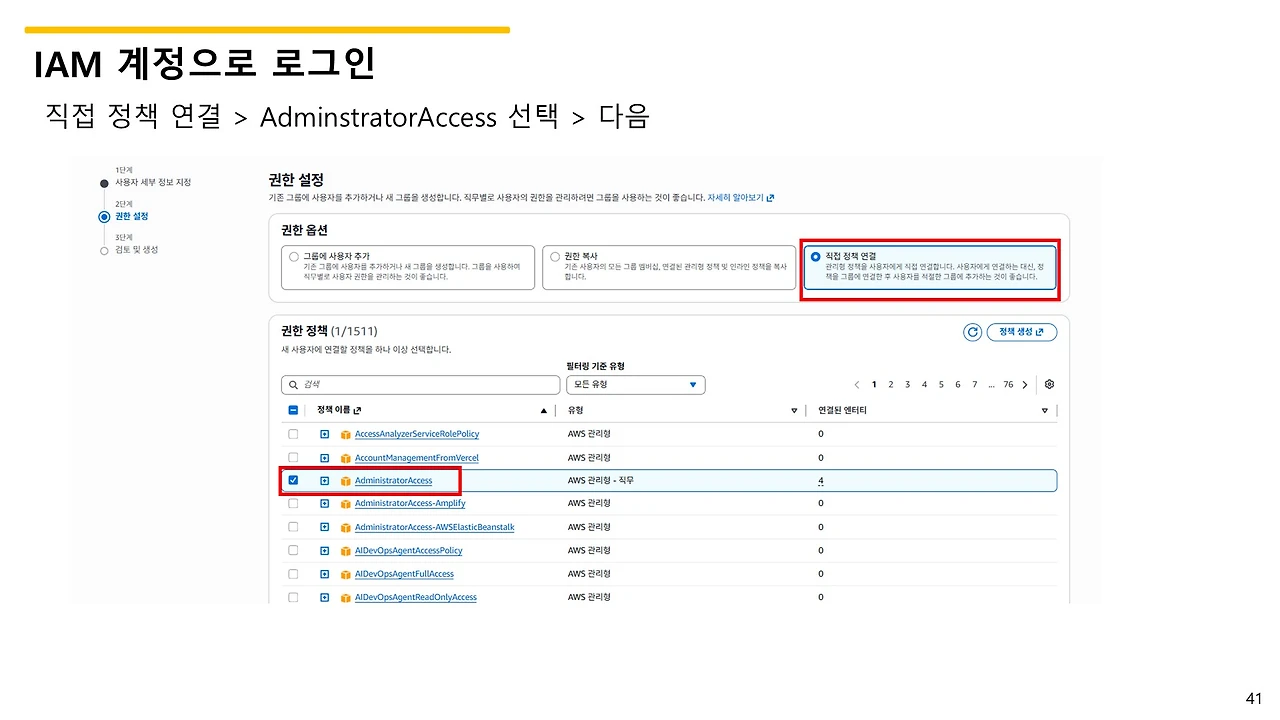Select the 직접 정책 연결 radio option
Image resolution: width=1280 pixels, height=720 pixels.
[815, 257]
